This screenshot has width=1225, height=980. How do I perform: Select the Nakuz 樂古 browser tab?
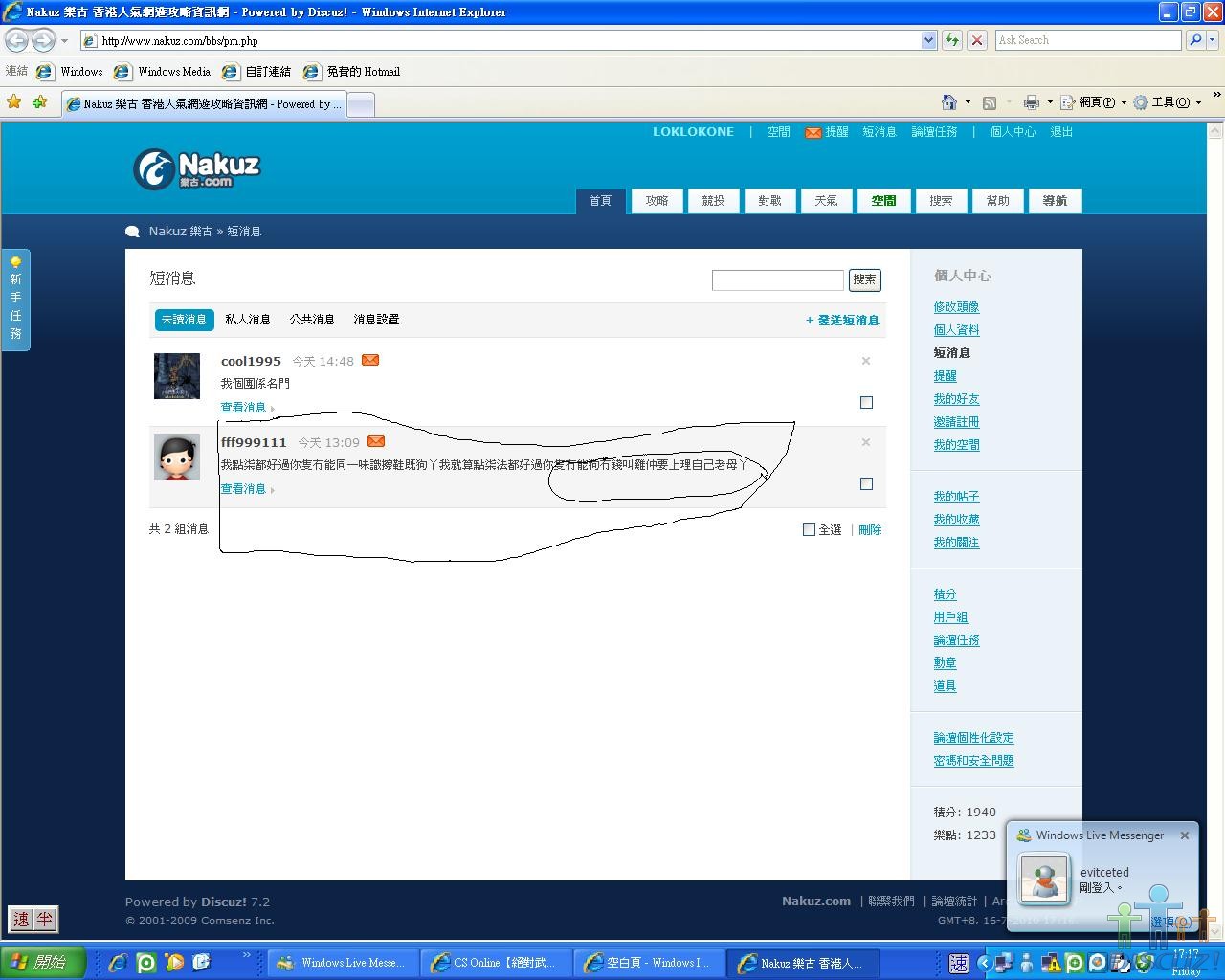(203, 104)
